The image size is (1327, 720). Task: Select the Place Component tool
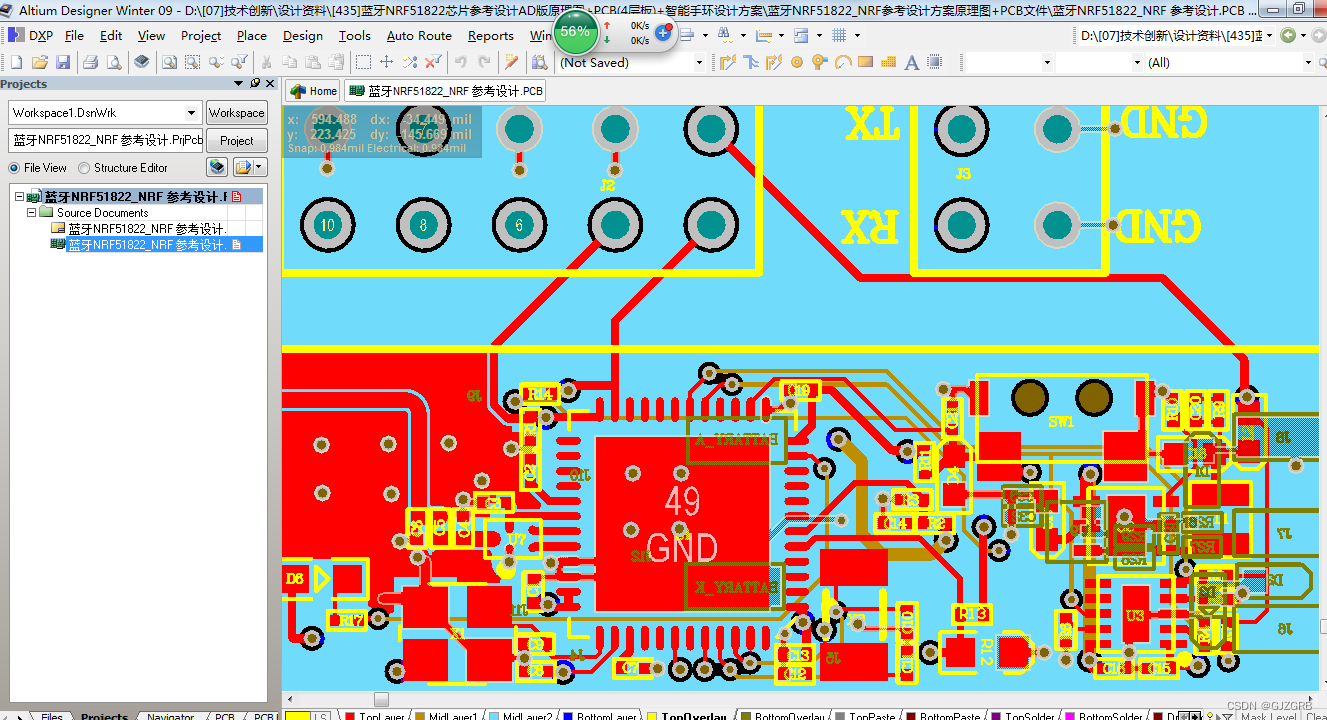tap(935, 61)
